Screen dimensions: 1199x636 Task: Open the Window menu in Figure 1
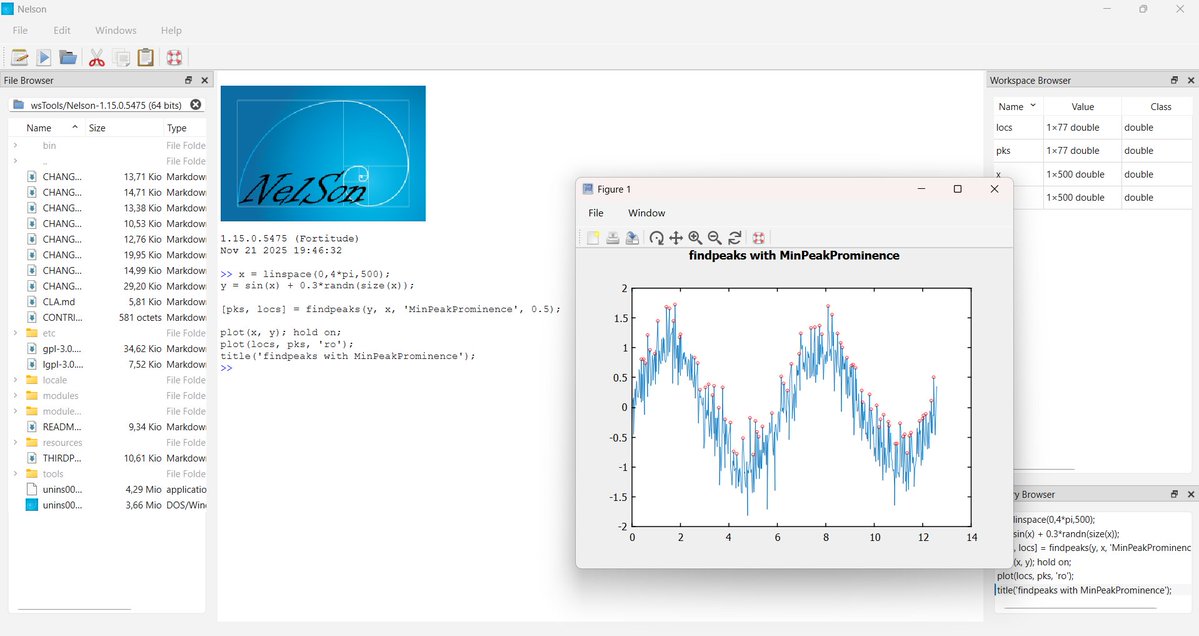pyautogui.click(x=646, y=213)
